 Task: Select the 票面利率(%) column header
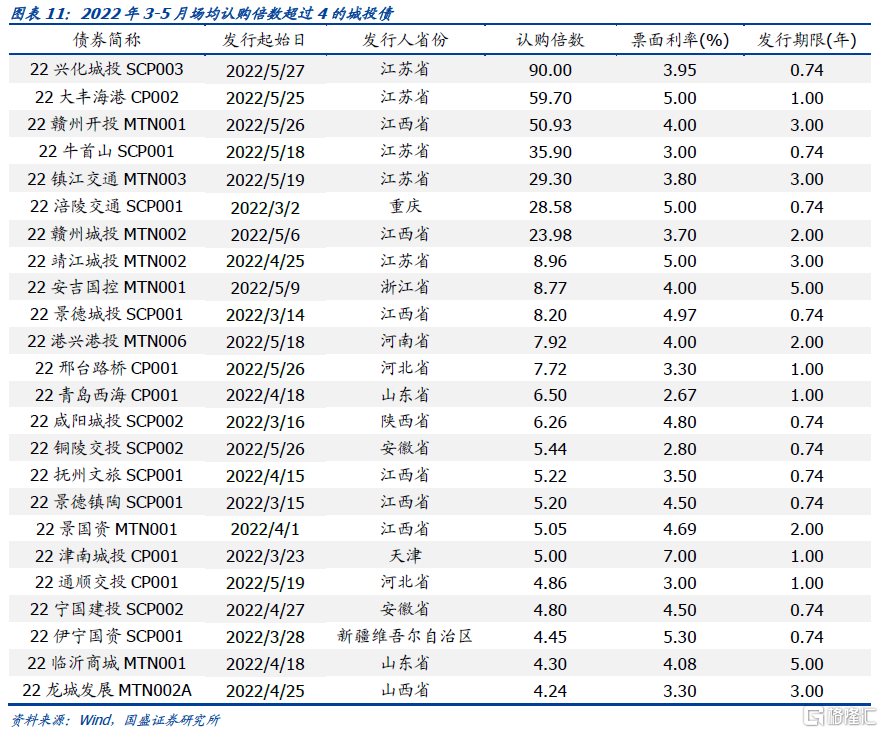680,40
